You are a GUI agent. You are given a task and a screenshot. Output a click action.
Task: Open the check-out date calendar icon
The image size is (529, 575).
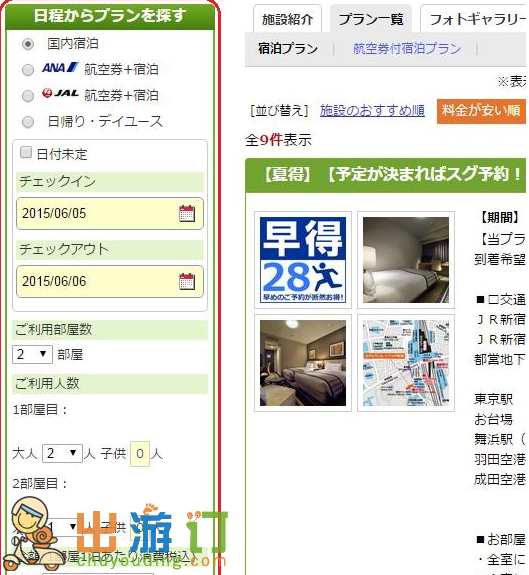point(187,281)
